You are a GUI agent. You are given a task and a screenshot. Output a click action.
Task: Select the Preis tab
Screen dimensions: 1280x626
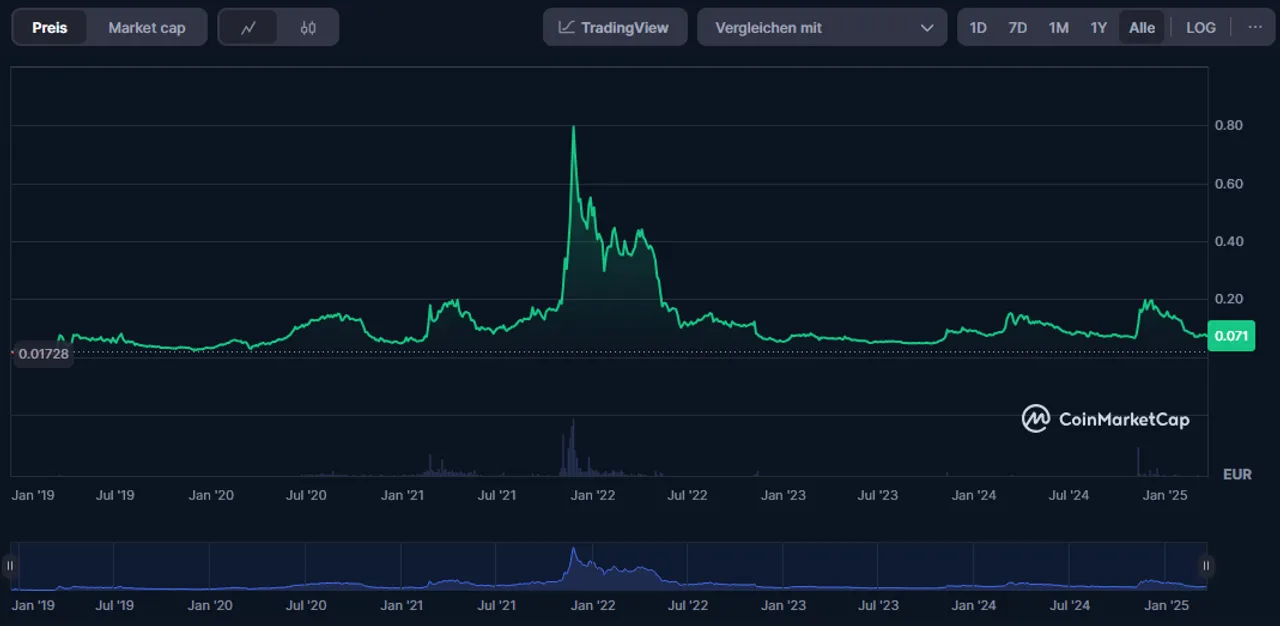click(x=50, y=28)
